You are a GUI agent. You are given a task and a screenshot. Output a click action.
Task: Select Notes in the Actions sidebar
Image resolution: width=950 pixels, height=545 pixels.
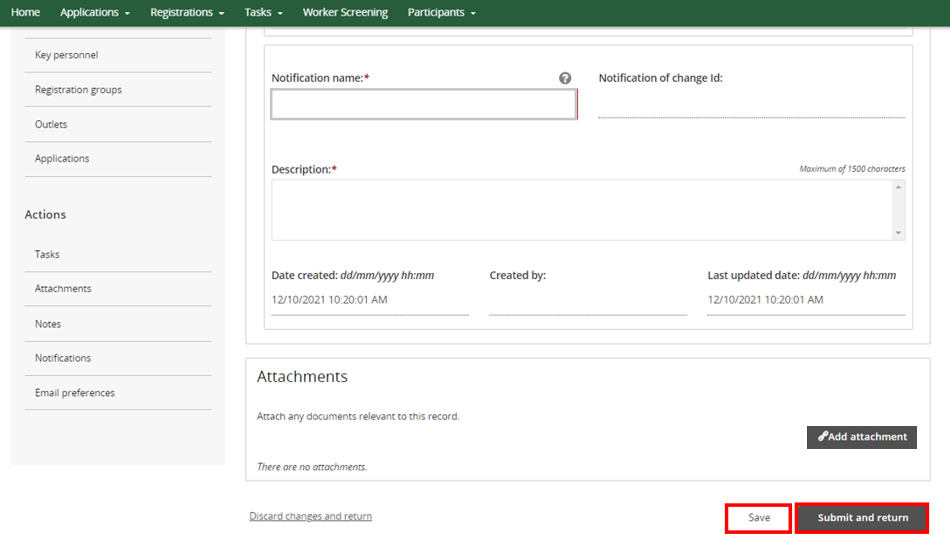click(48, 324)
